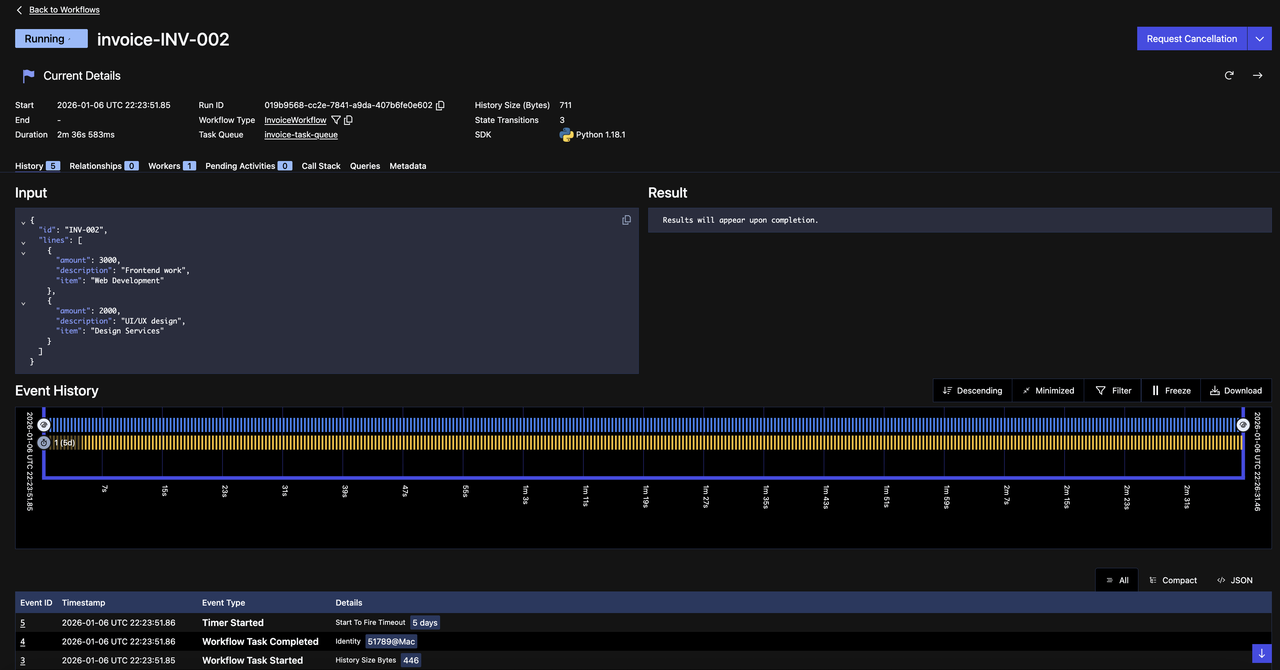Image resolution: width=1280 pixels, height=670 pixels.
Task: Switch to JSON event view
Action: [x=1234, y=580]
